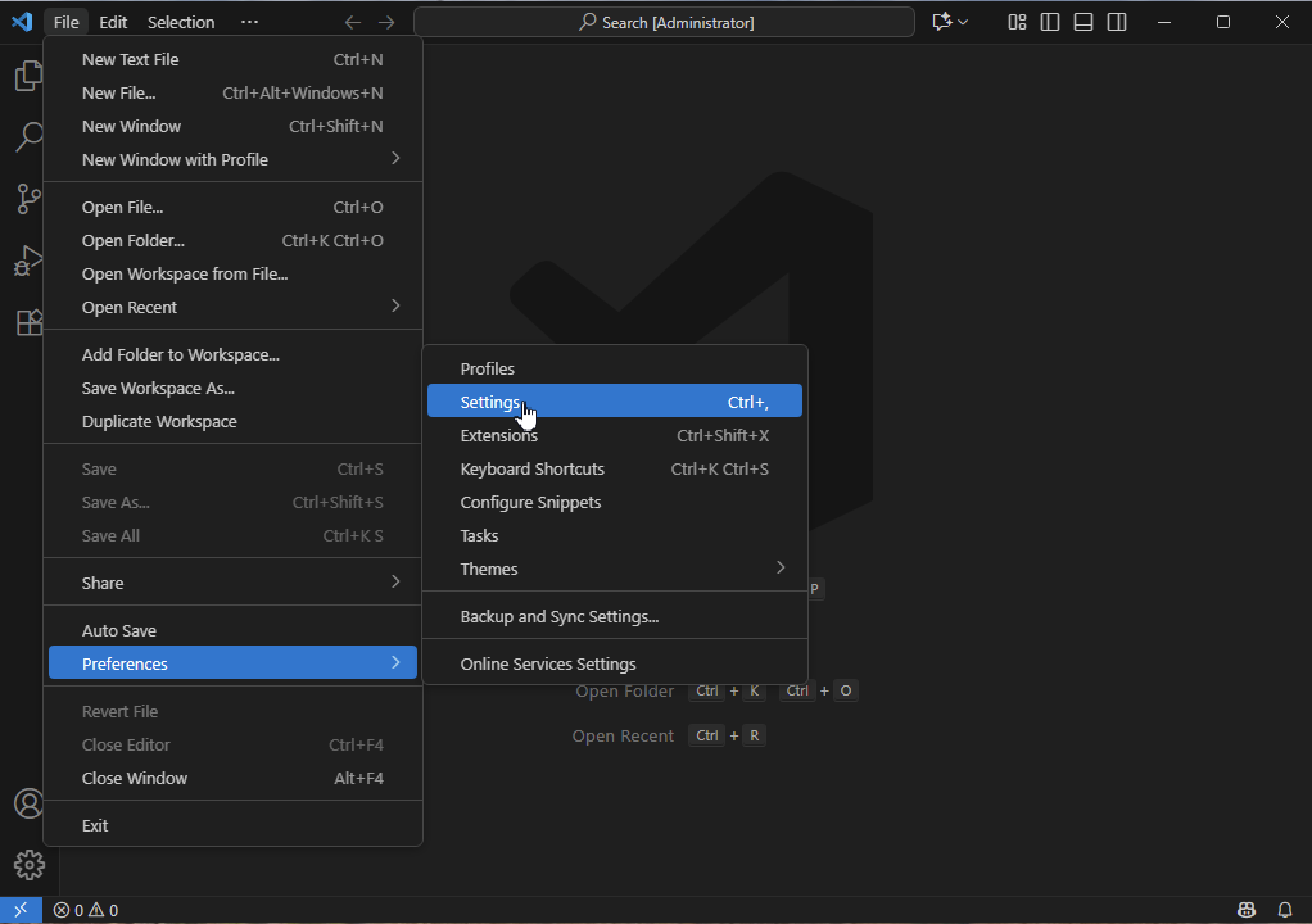
Task: Click errors and warnings count in status bar
Action: click(86, 910)
